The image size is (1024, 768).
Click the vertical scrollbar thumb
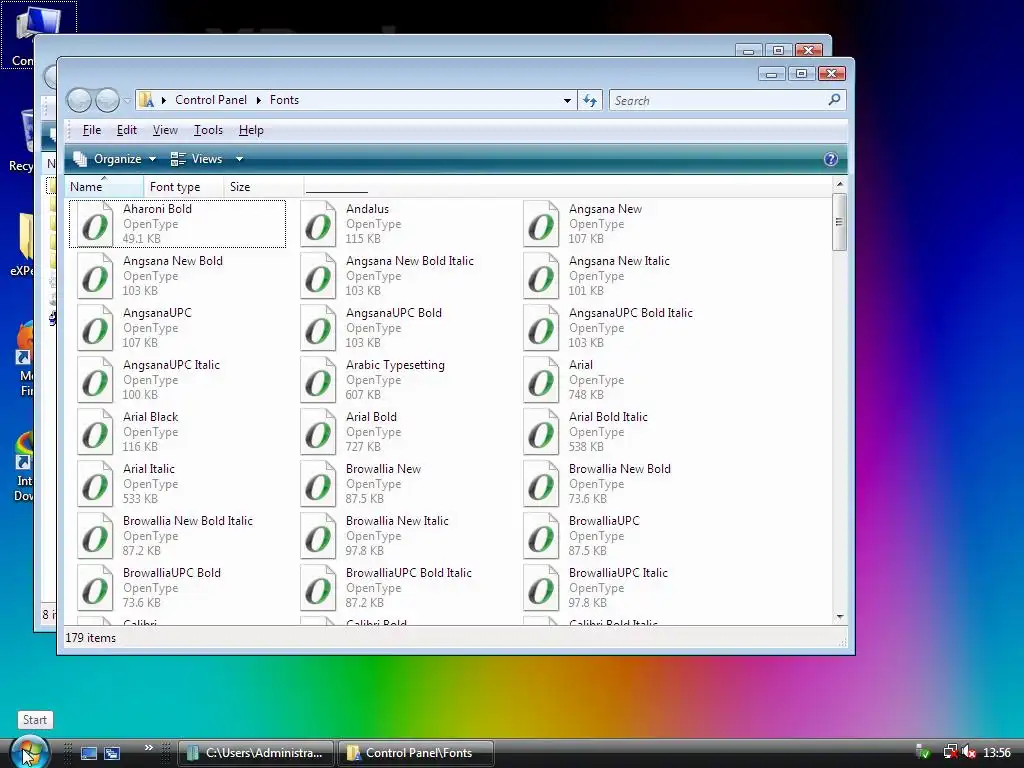click(x=840, y=222)
